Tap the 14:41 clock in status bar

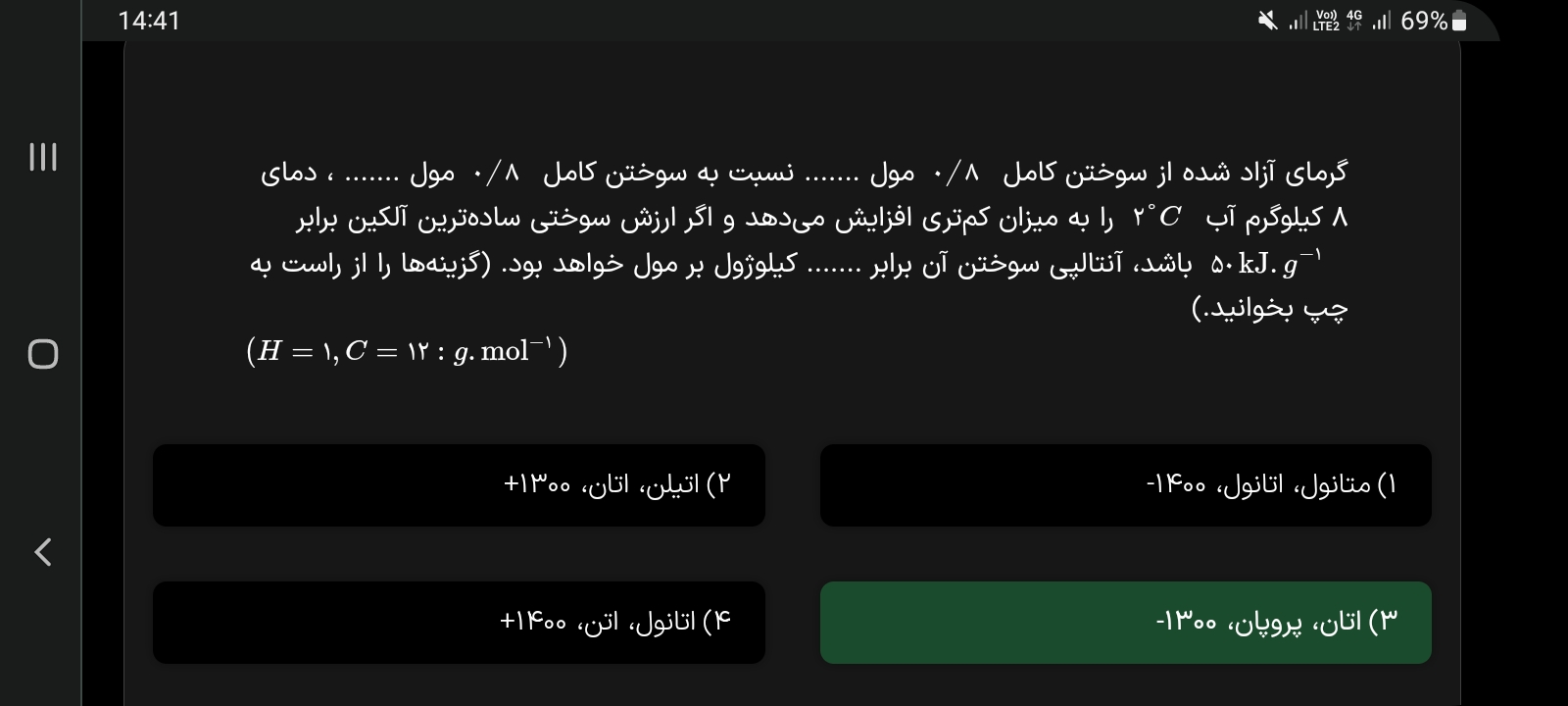tap(149, 21)
